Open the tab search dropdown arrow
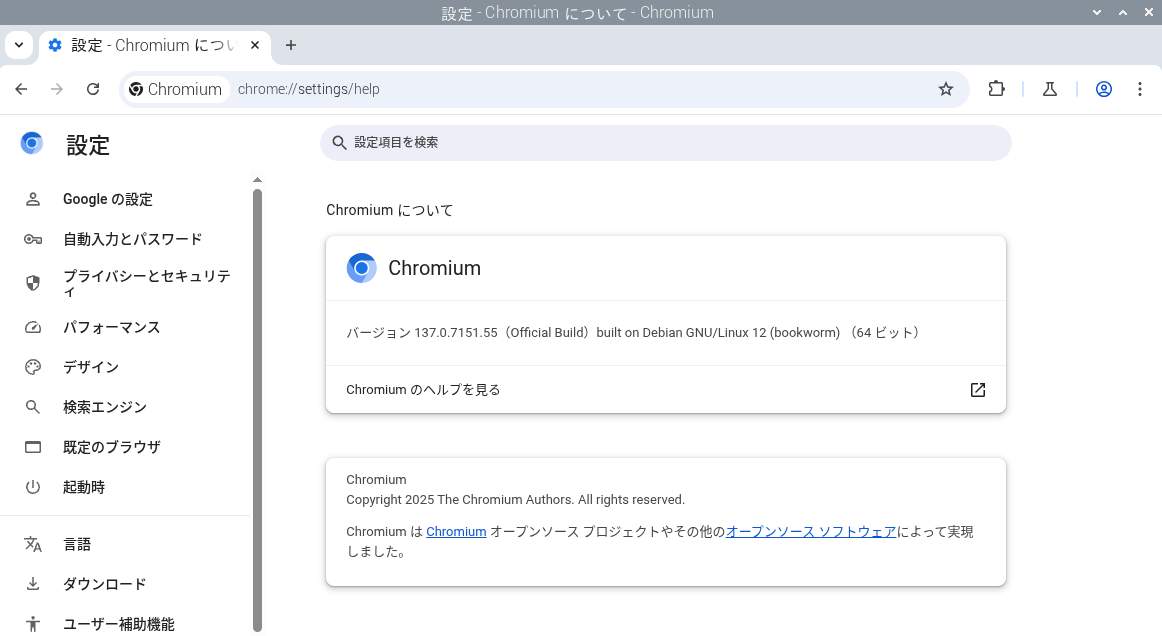The image size is (1162, 636). pos(19,45)
